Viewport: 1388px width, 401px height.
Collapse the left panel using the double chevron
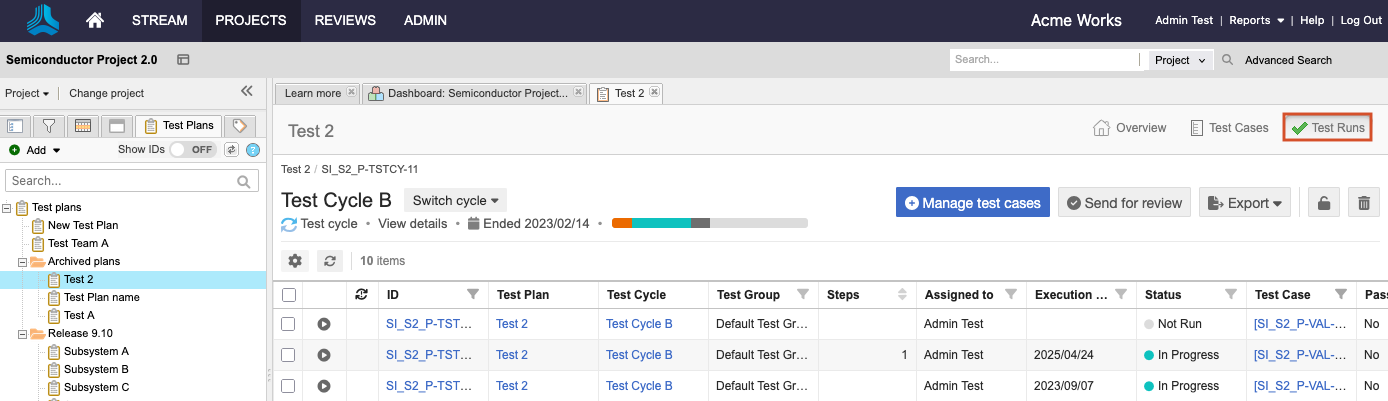247,91
